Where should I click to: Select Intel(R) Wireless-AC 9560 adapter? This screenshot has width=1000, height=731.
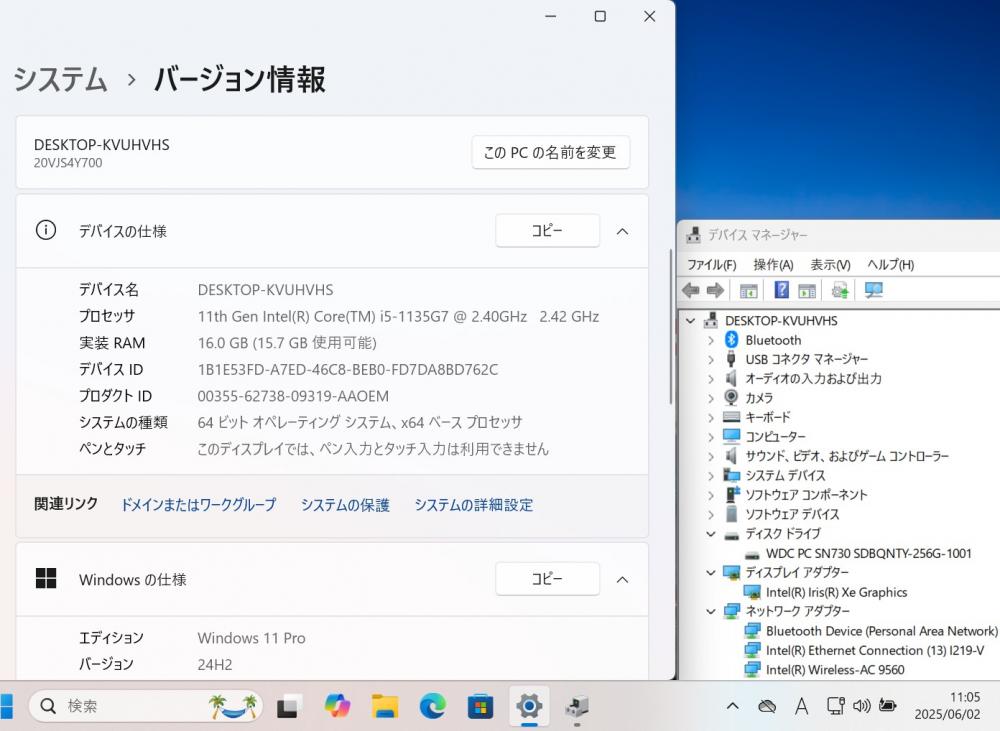835,670
